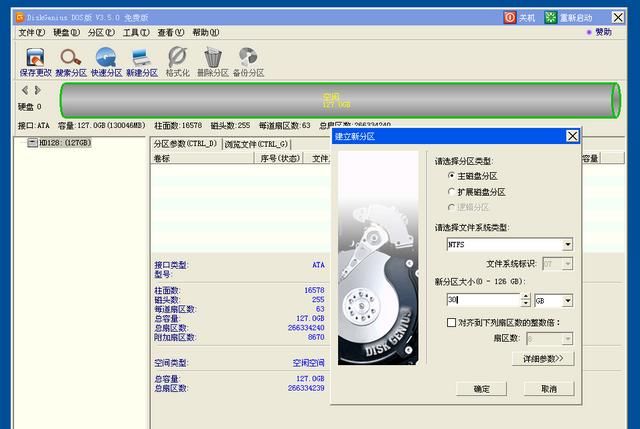This screenshot has width=640, height=429.
Task: Switch to the 浏览文件(CTRL_G) tab
Action: click(256, 144)
